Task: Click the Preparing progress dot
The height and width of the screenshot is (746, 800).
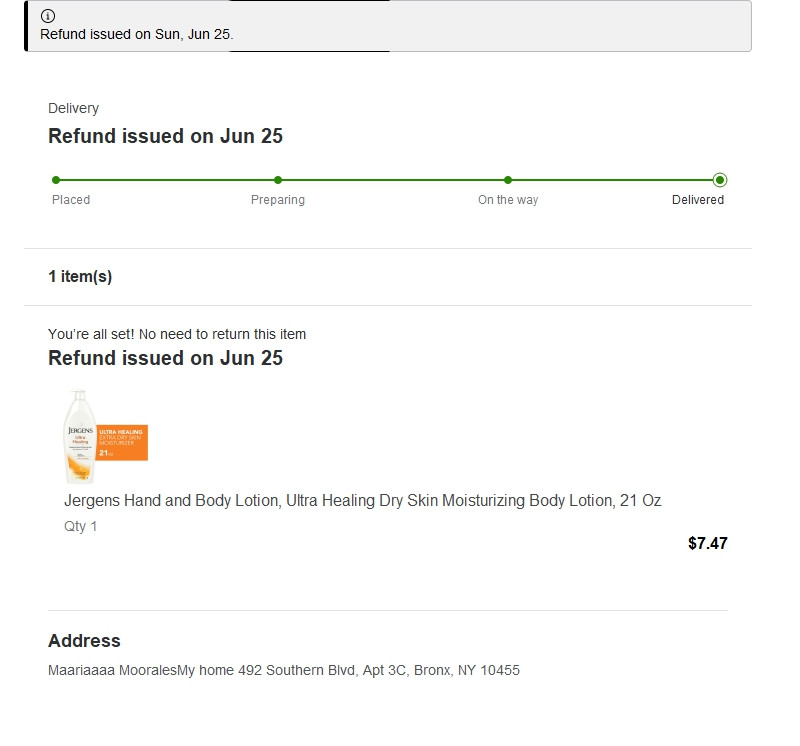Action: [278, 180]
